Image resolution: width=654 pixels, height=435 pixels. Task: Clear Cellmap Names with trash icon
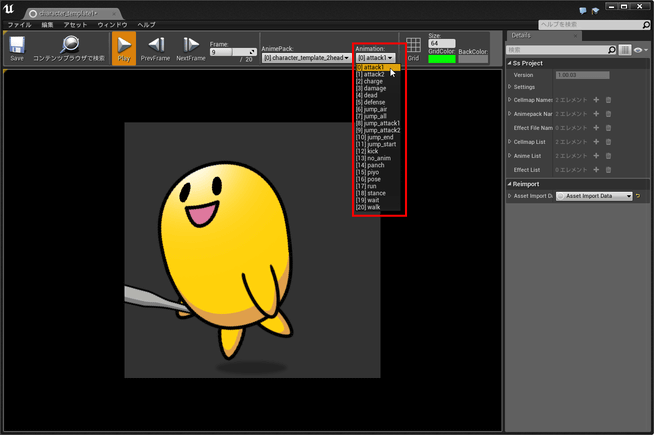tap(609, 100)
